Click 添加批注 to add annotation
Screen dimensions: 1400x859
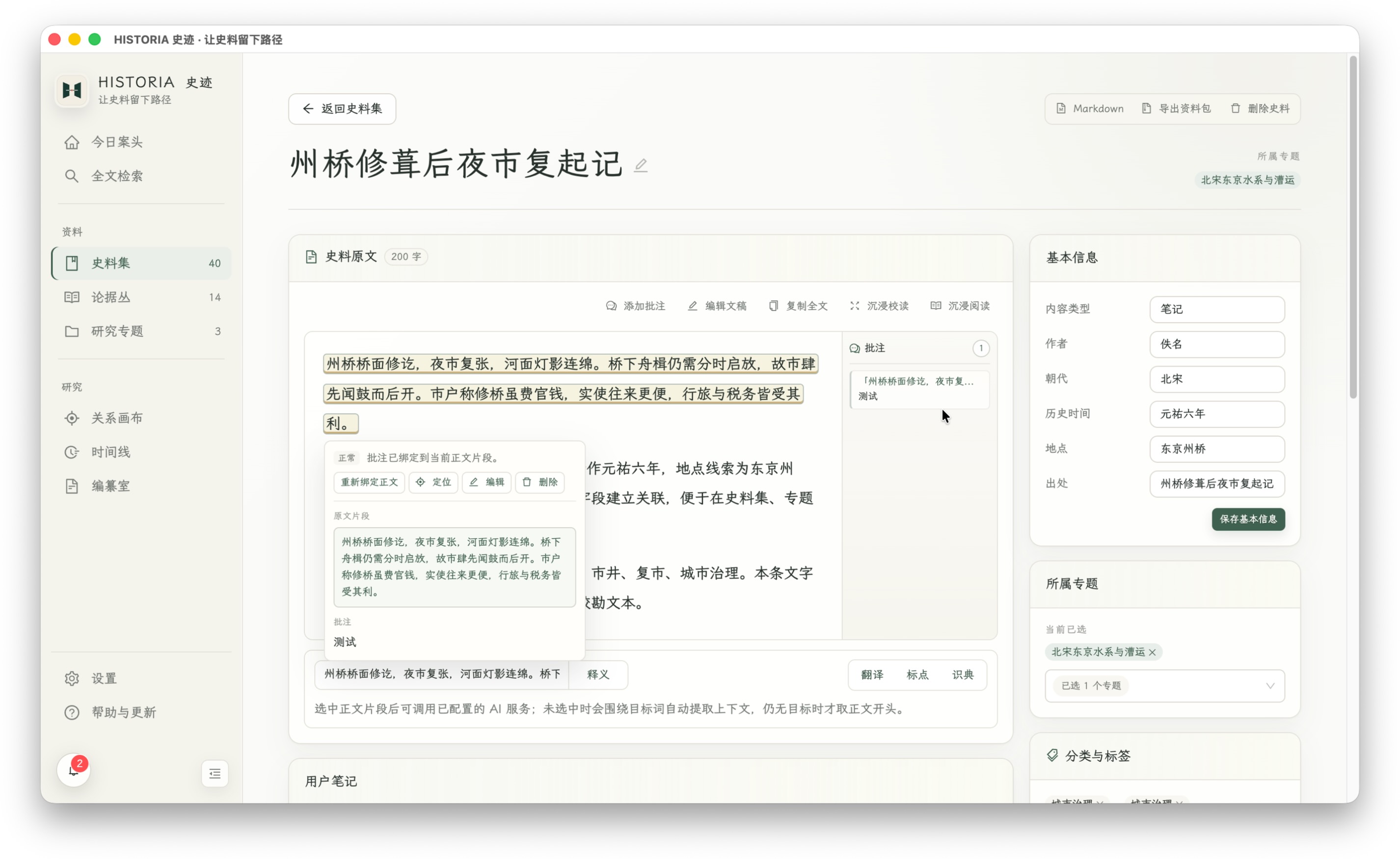click(x=635, y=306)
